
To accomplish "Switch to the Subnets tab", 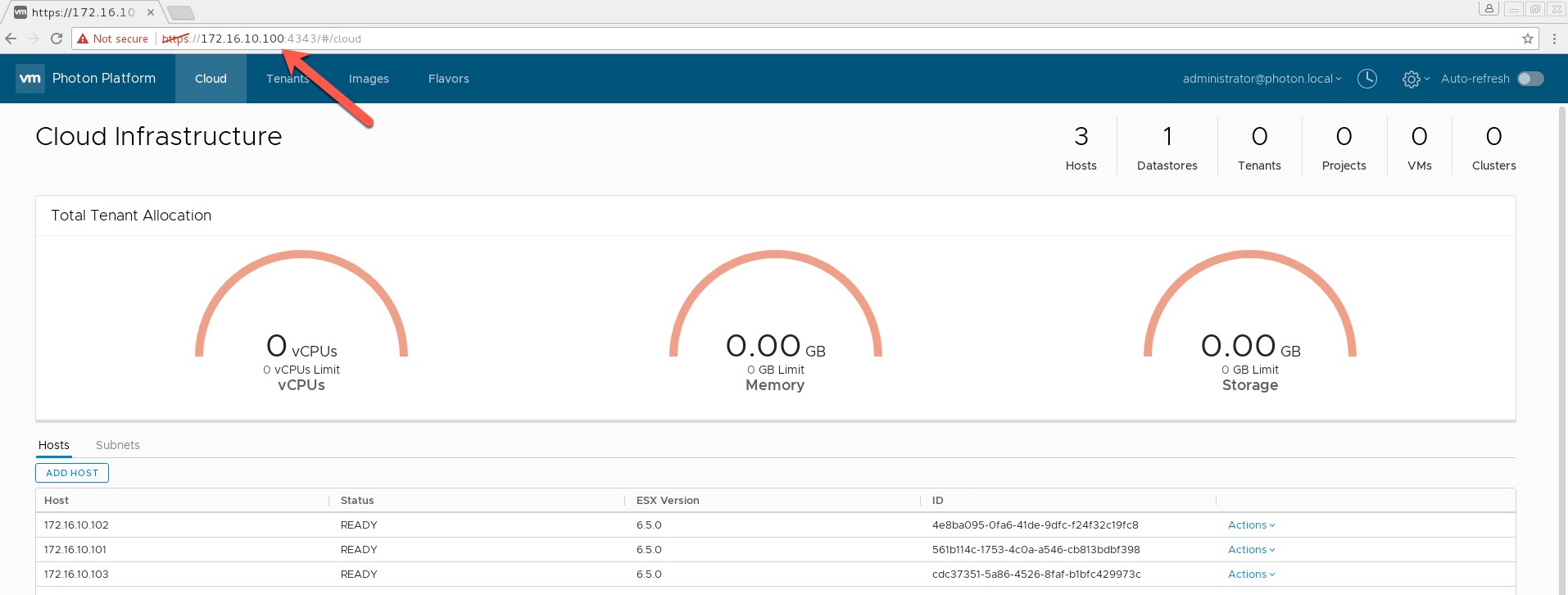I will pos(118,445).
